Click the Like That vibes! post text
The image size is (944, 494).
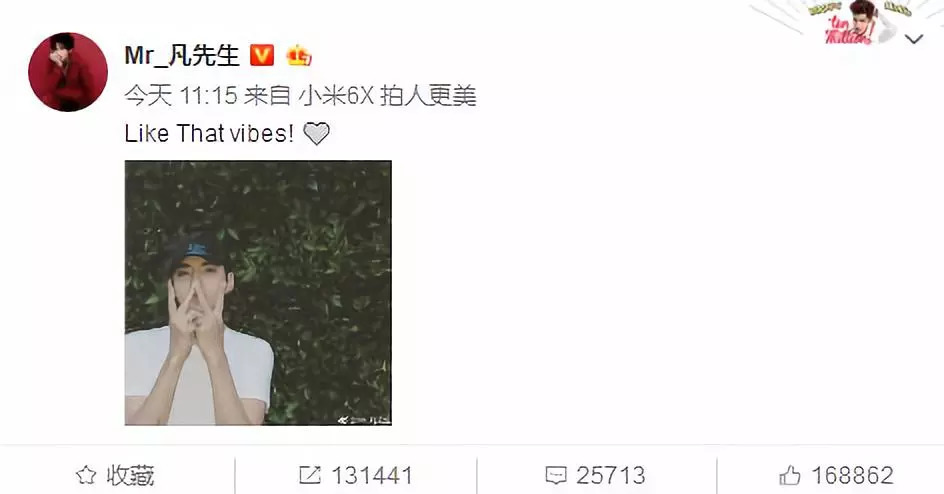(x=209, y=134)
